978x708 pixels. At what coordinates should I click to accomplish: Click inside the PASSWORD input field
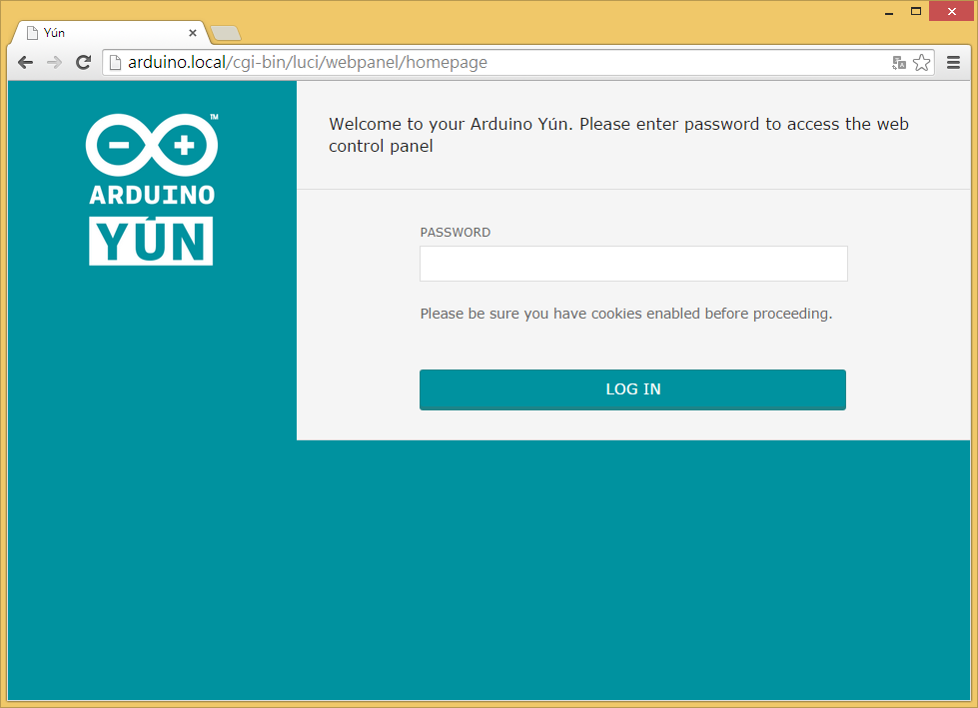click(632, 263)
